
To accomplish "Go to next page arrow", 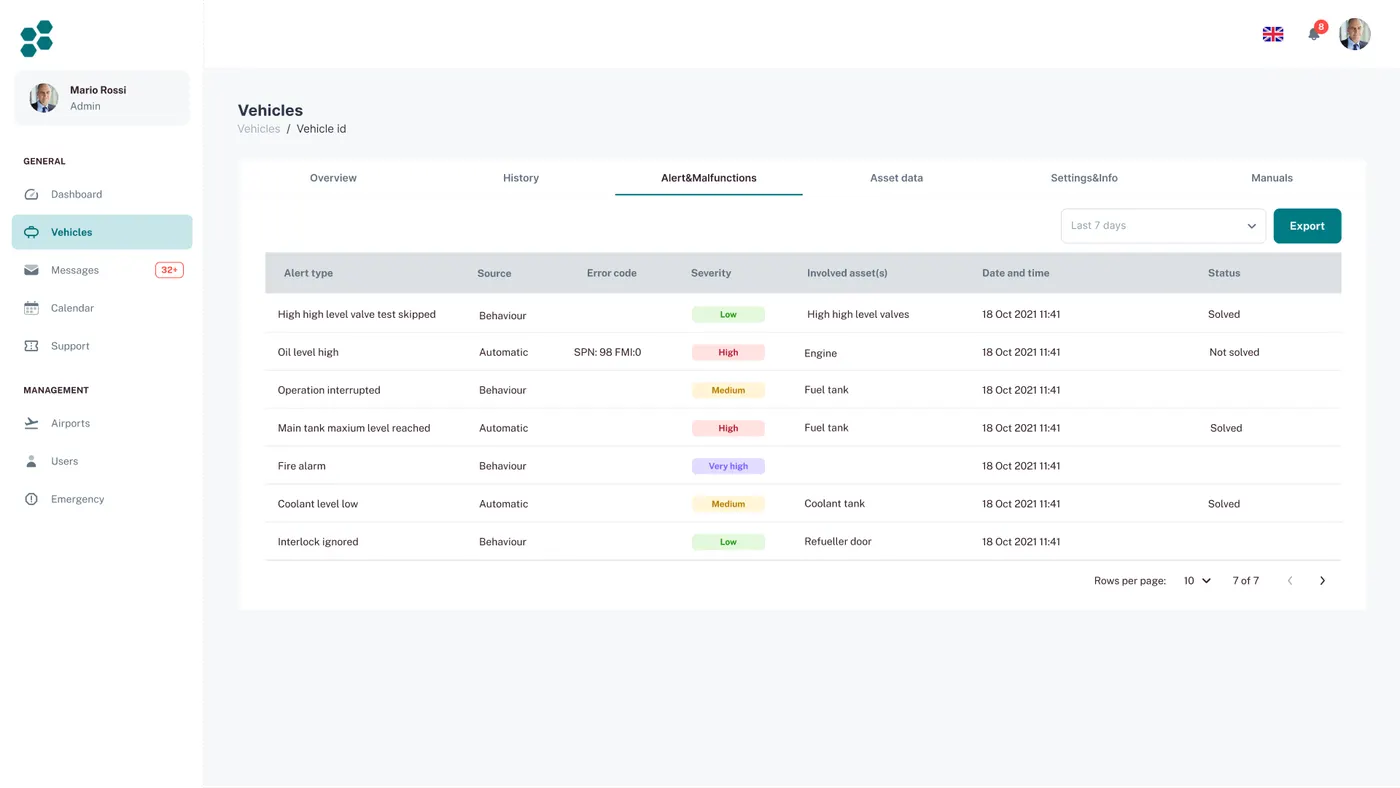I will point(1322,581).
